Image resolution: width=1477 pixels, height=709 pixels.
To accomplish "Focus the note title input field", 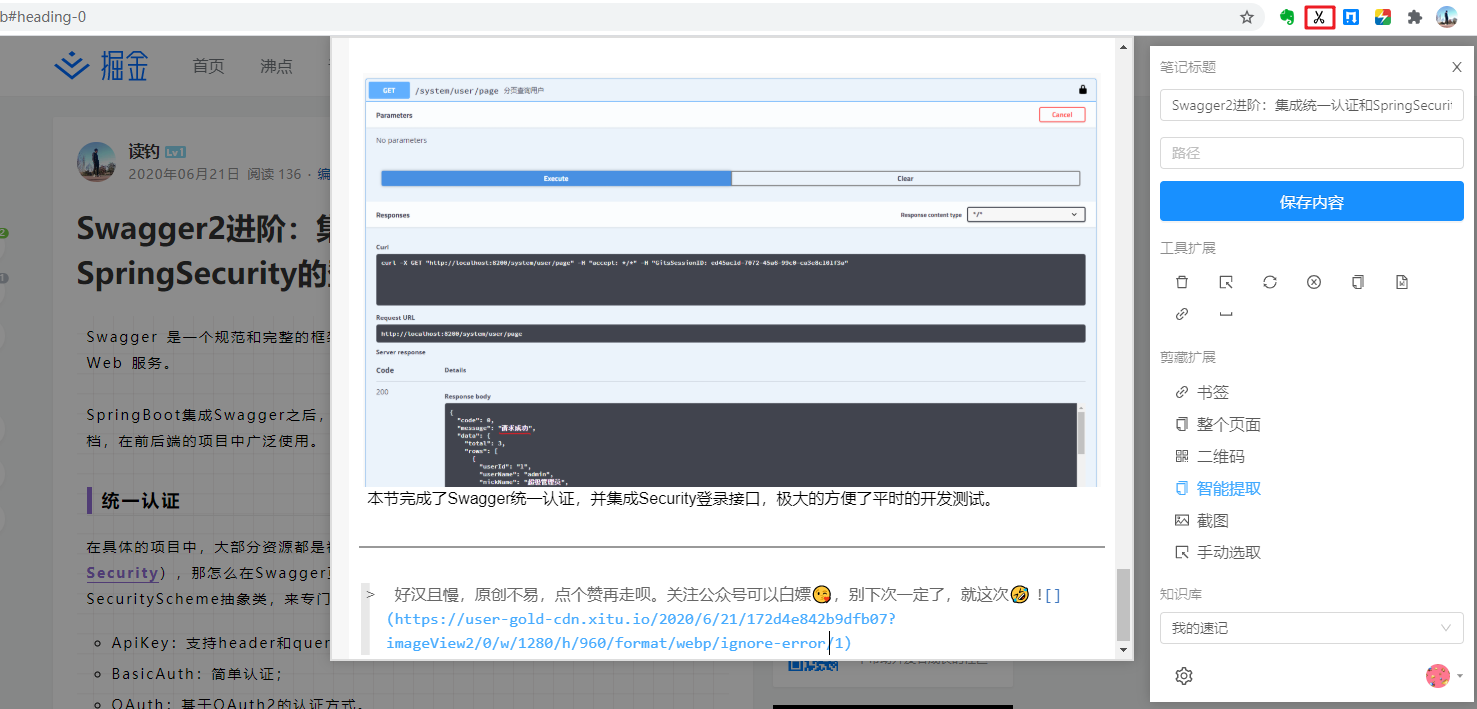I will [x=1312, y=105].
